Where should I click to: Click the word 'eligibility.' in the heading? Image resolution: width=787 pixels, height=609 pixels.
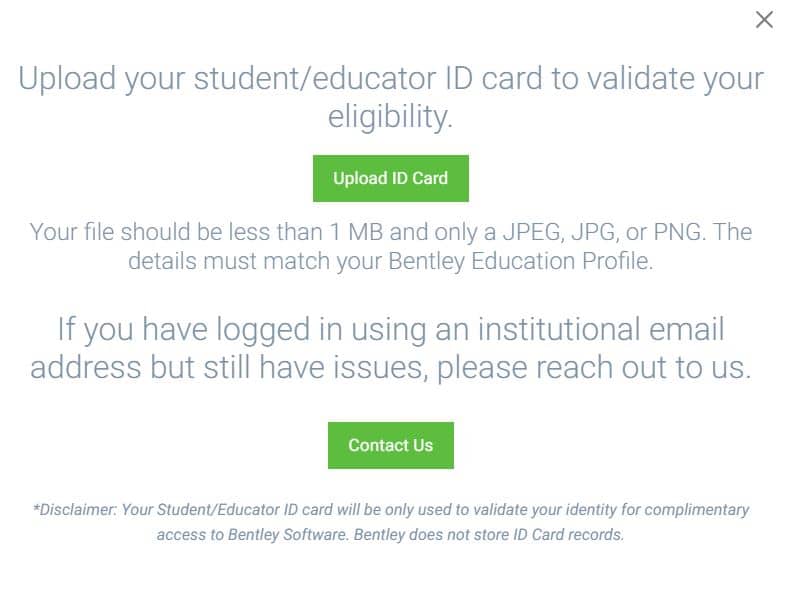(x=390, y=117)
